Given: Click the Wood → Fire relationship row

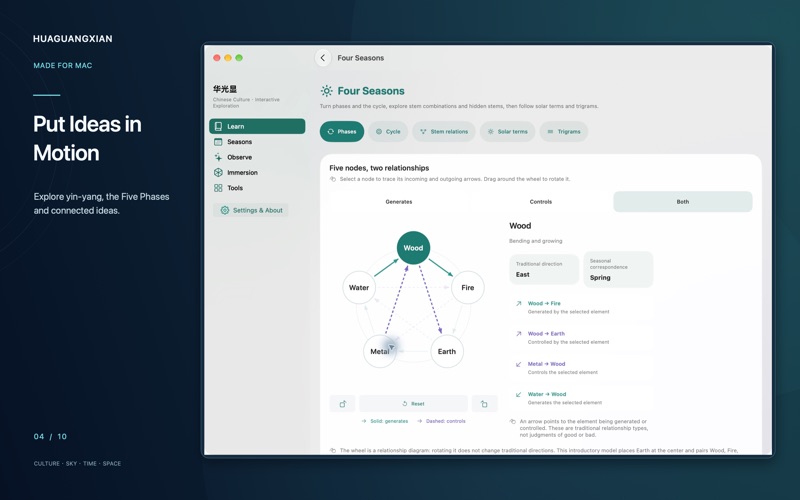Looking at the screenshot, I should [x=582, y=307].
